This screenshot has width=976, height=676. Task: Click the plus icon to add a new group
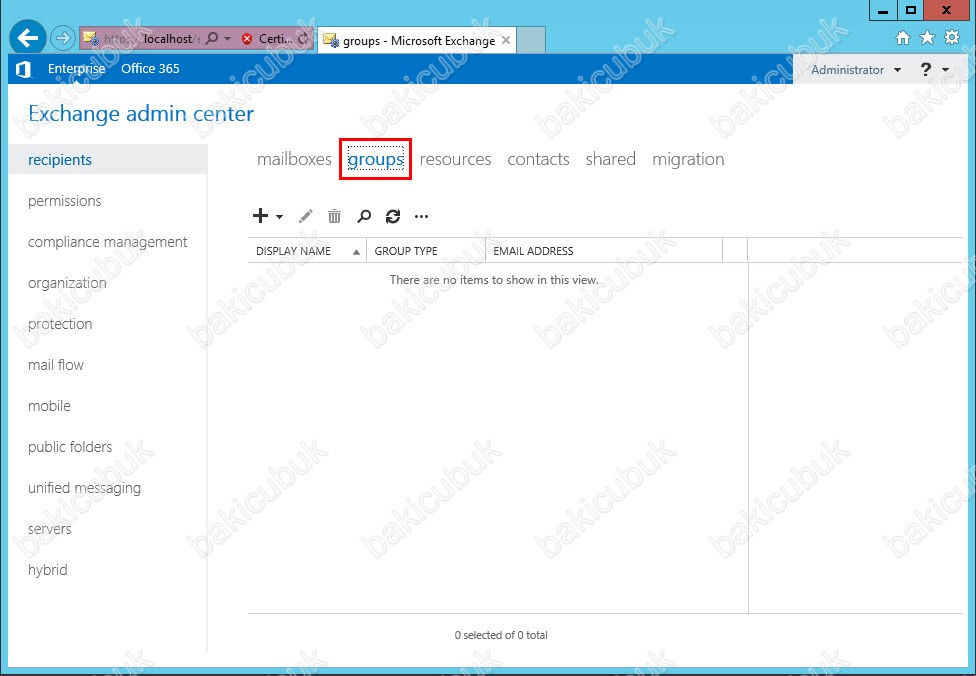(260, 215)
